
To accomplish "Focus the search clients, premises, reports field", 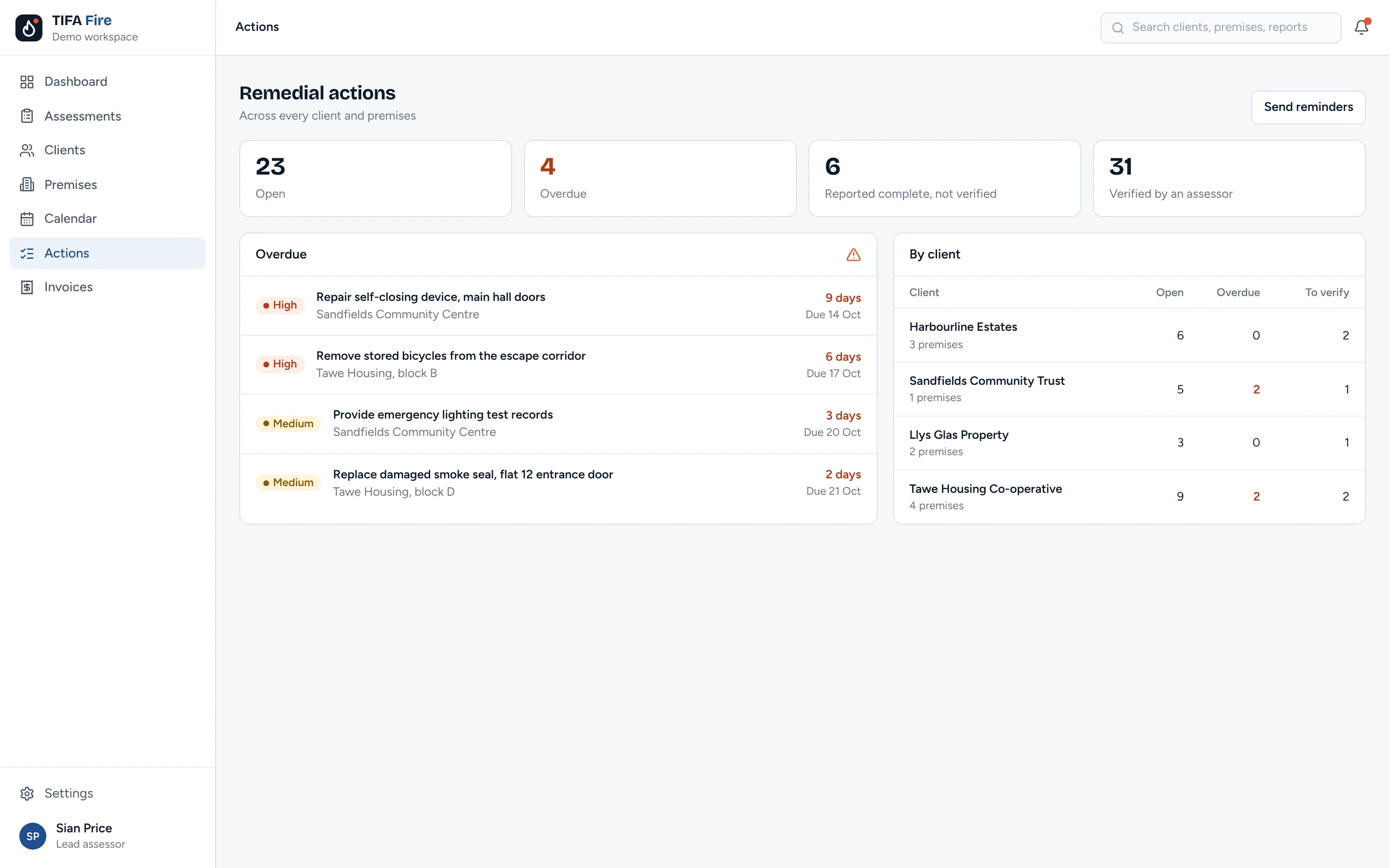I will click(x=1221, y=27).
